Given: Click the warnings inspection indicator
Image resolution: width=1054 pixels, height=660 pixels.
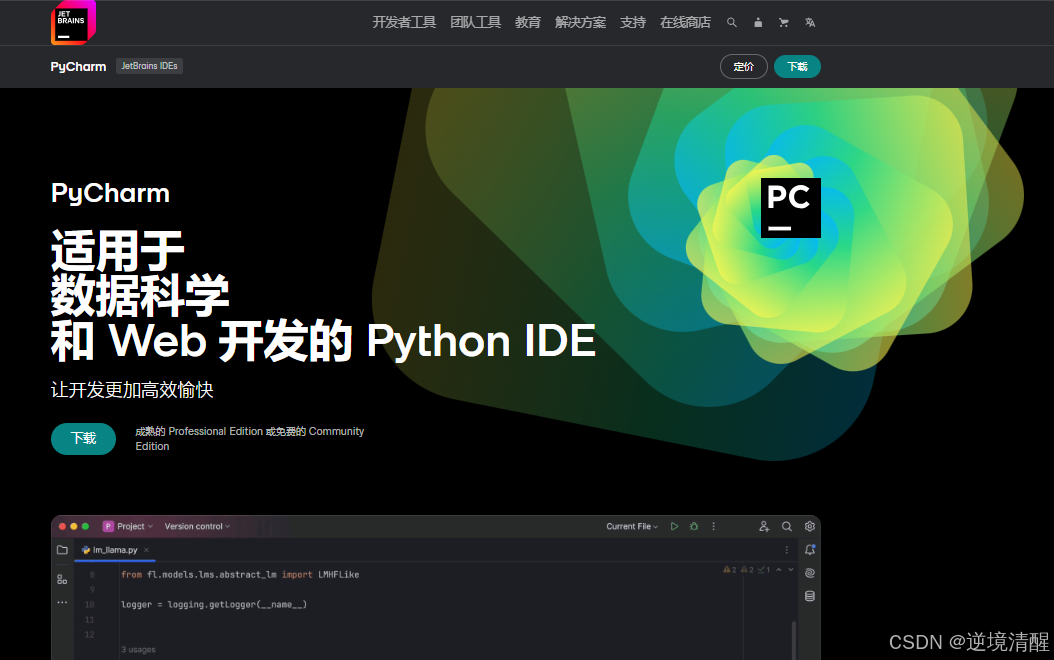Looking at the screenshot, I should coord(746,570).
